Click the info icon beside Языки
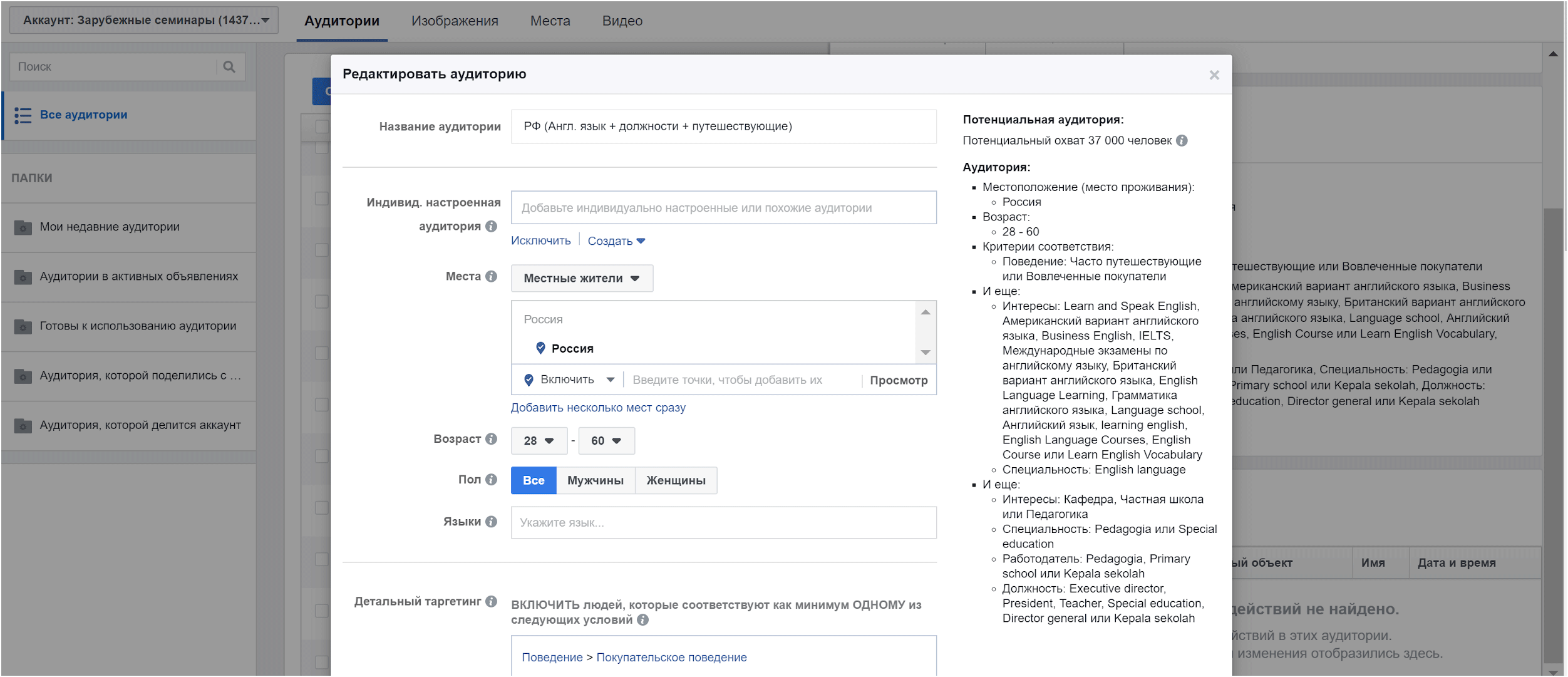 click(492, 522)
